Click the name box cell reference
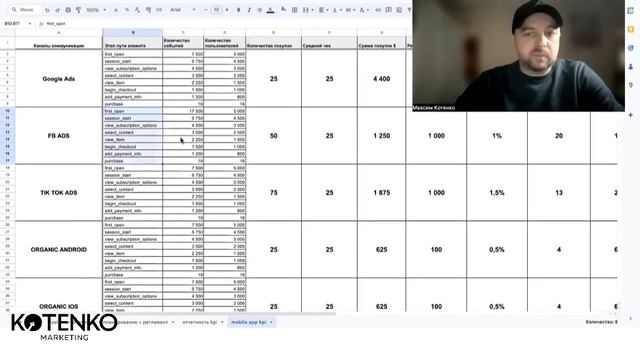640x360 pixels. tap(12, 24)
